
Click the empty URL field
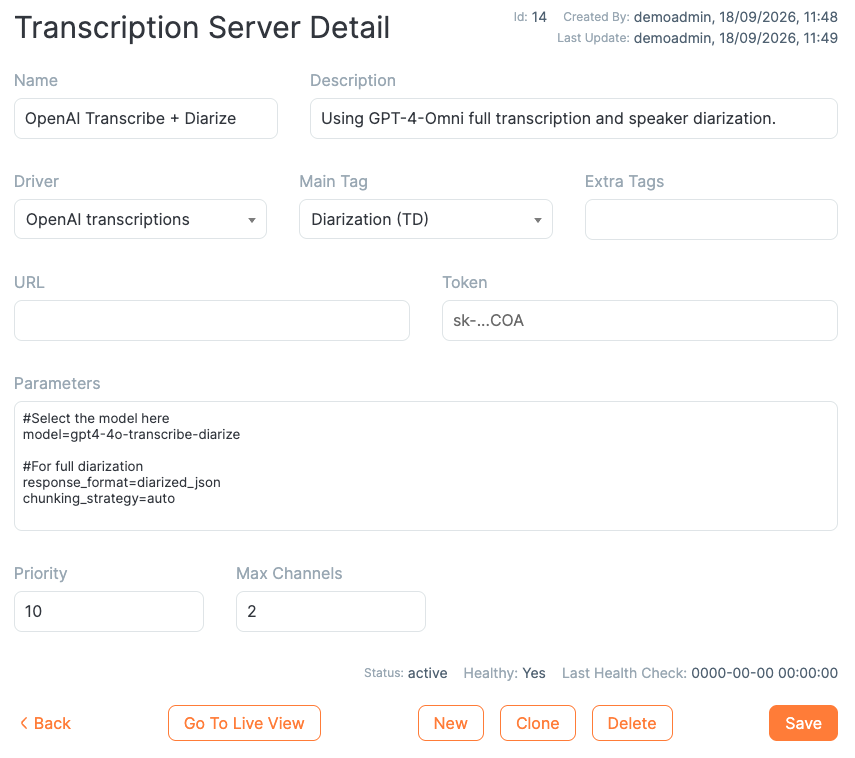pyautogui.click(x=212, y=321)
